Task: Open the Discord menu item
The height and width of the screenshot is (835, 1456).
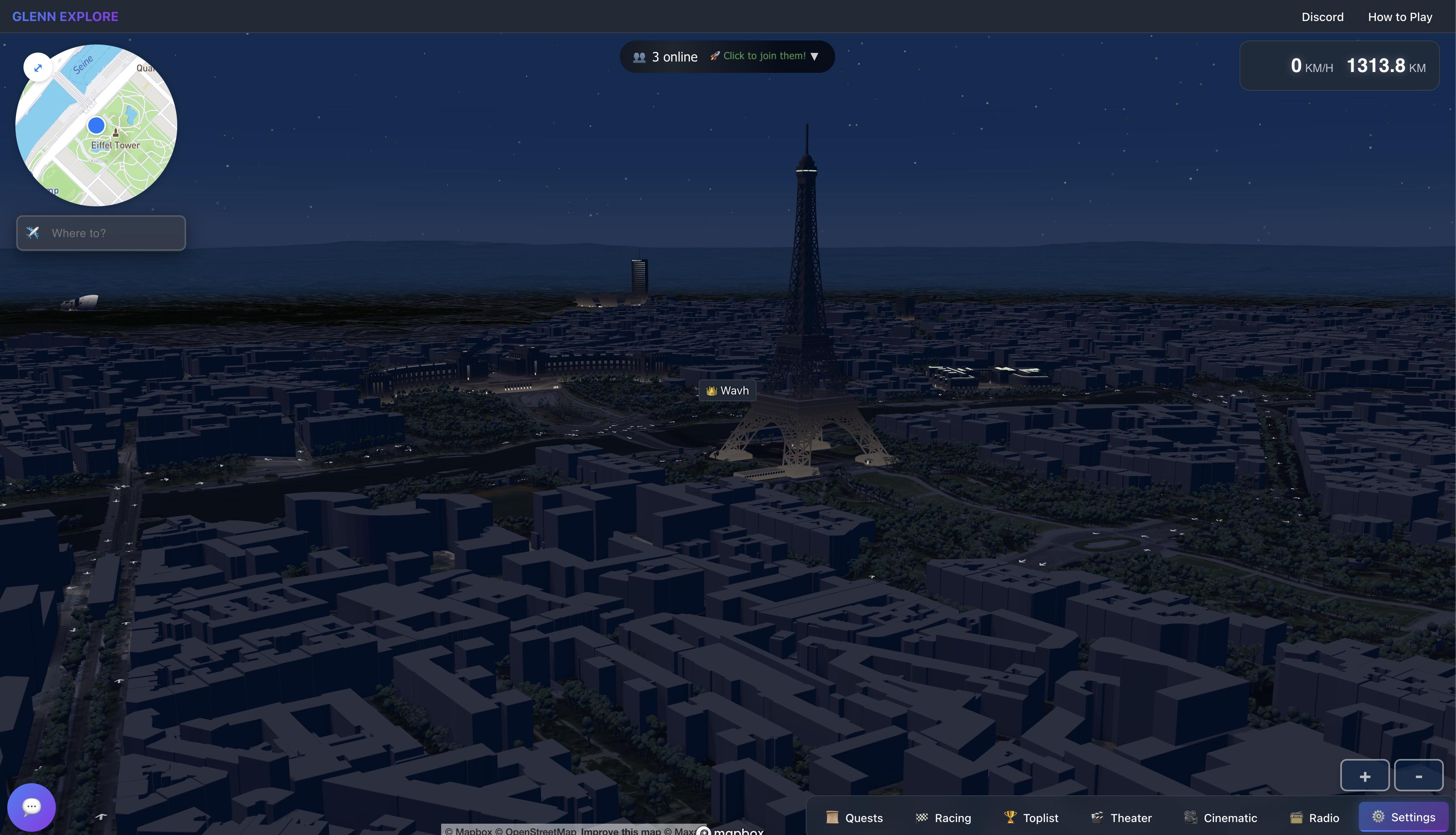Action: pyautogui.click(x=1323, y=17)
